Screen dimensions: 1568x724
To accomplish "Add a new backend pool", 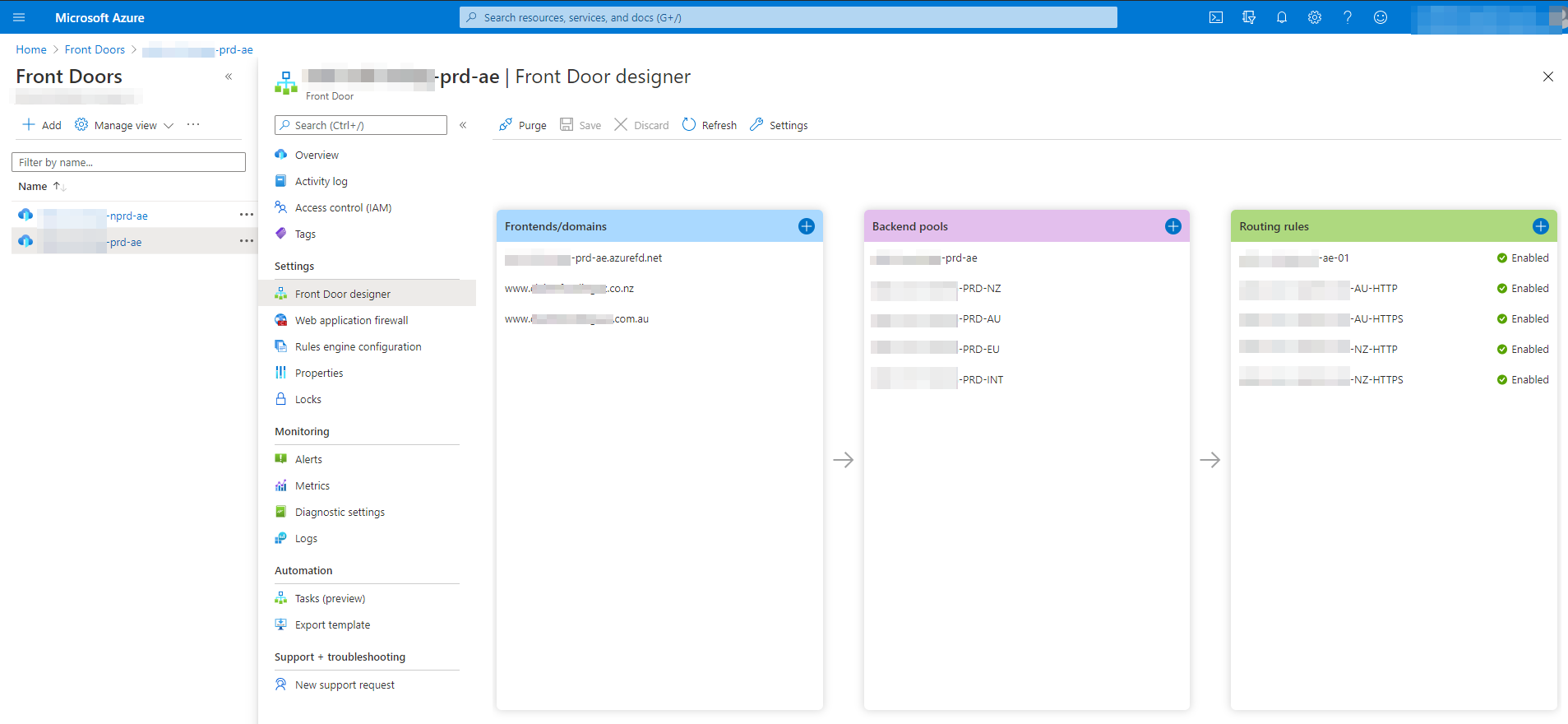I will click(x=1173, y=226).
